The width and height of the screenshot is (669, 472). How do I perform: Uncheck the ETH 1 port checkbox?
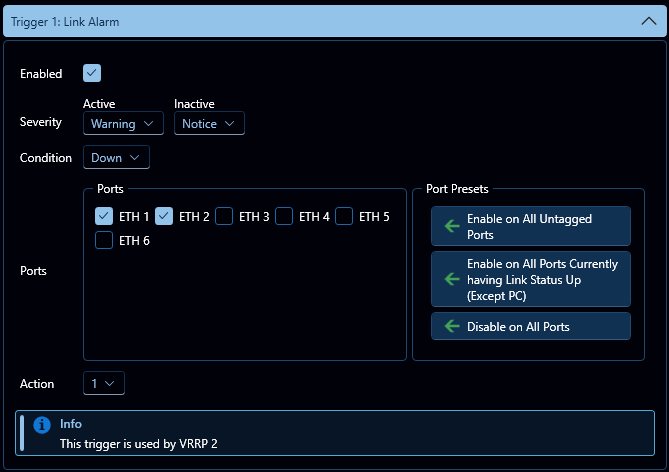[x=104, y=216]
